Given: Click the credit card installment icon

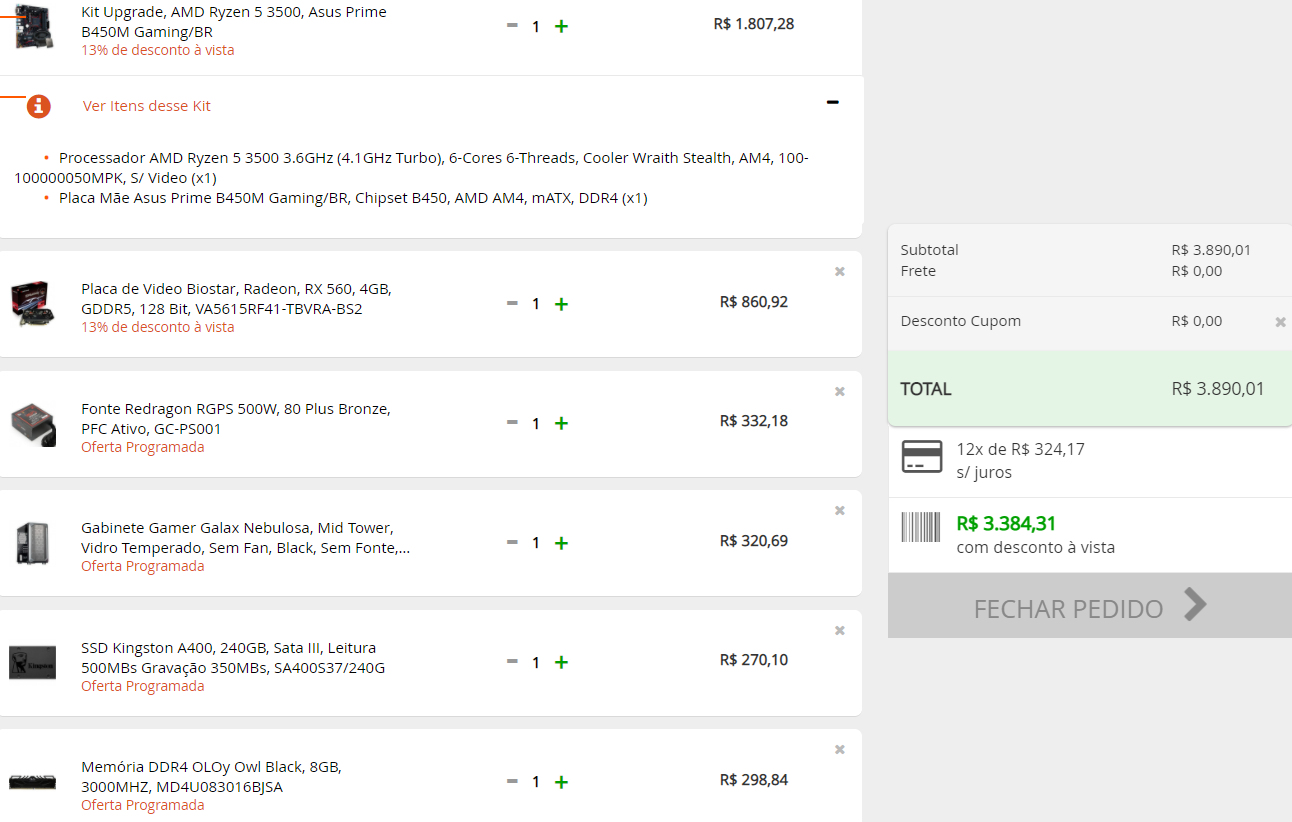Looking at the screenshot, I should [922, 456].
